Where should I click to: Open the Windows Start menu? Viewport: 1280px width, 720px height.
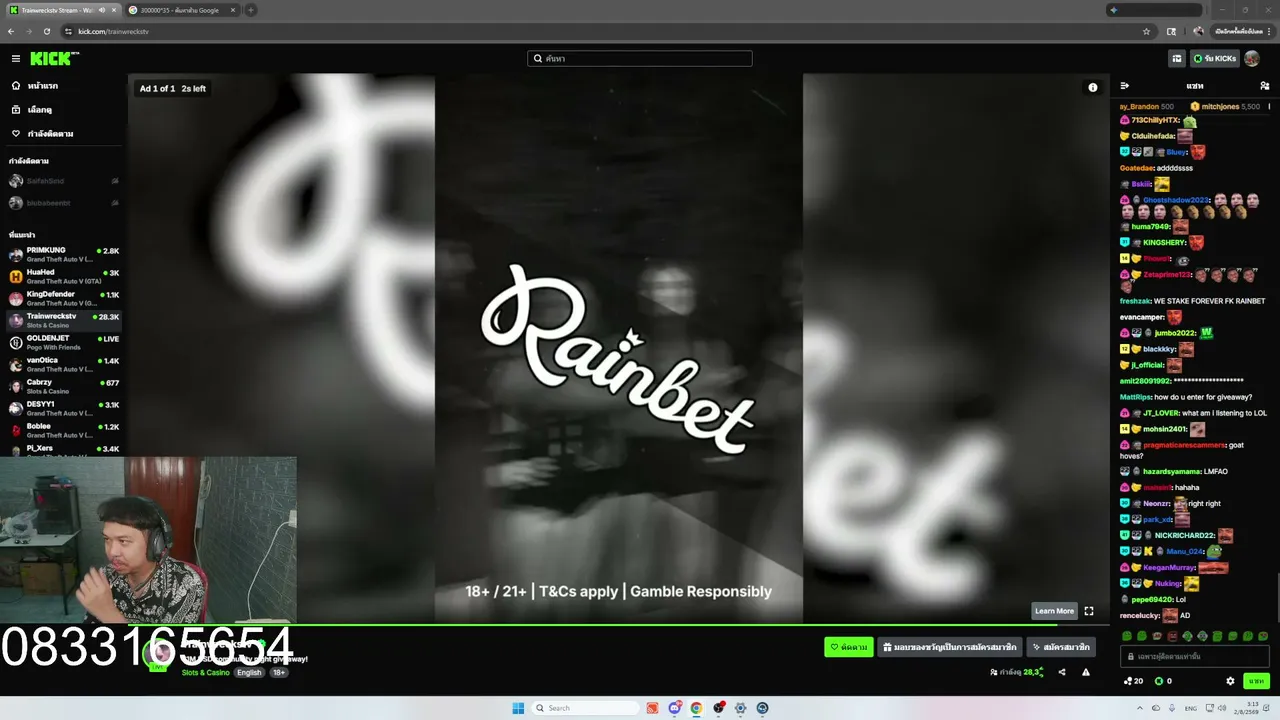[518, 708]
